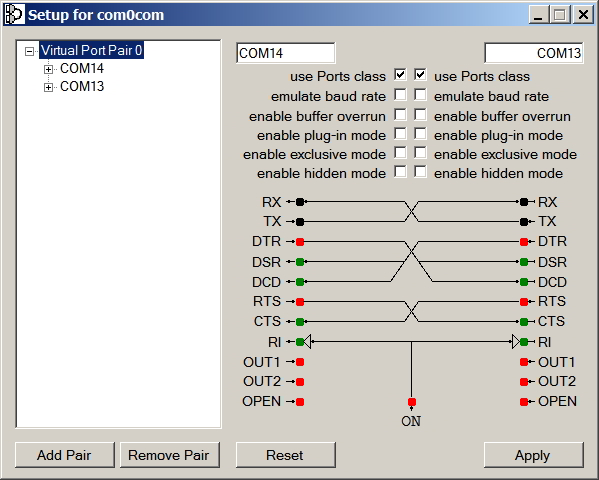Click the Add Pair button
The width and height of the screenshot is (599, 480).
[65, 455]
